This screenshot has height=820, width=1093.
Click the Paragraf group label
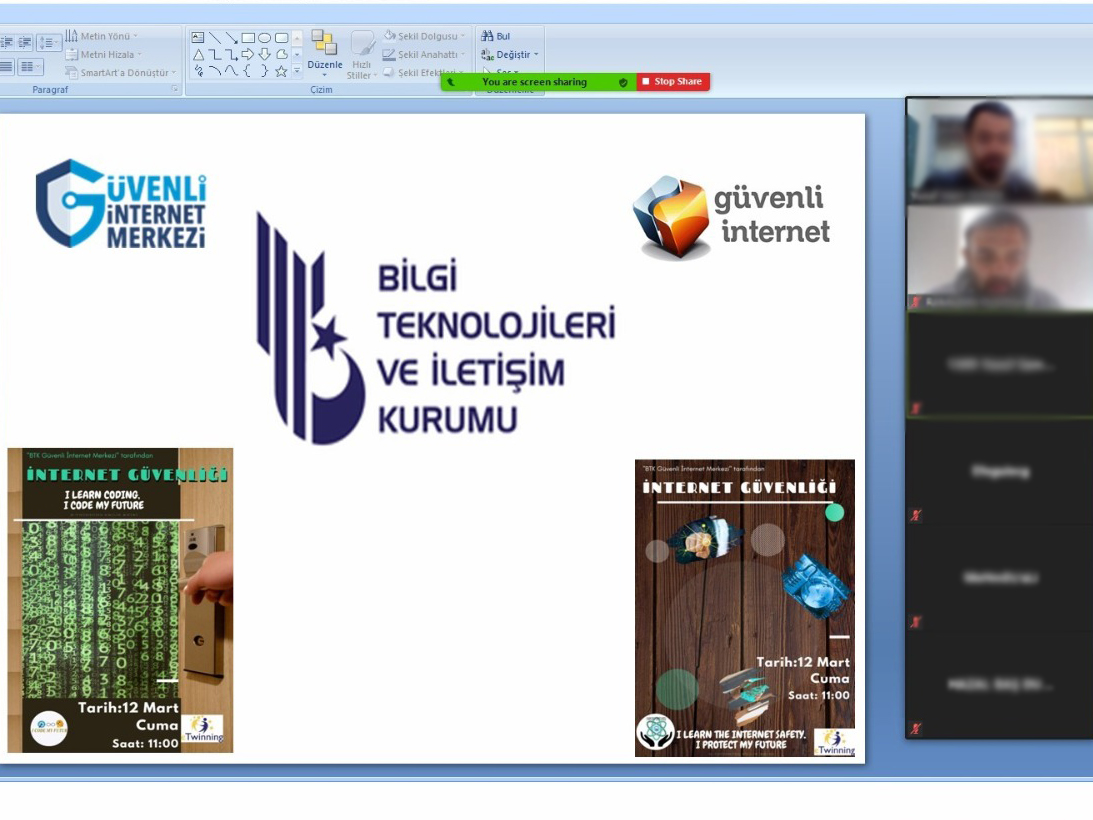pos(50,89)
